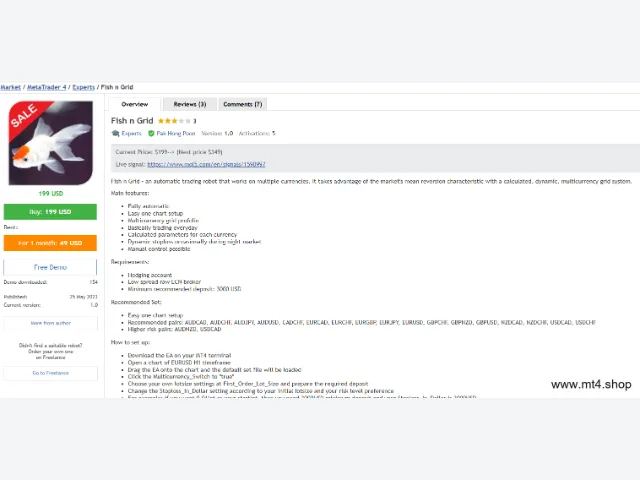Download the Free Demo
The width and height of the screenshot is (640, 480).
pos(50,267)
